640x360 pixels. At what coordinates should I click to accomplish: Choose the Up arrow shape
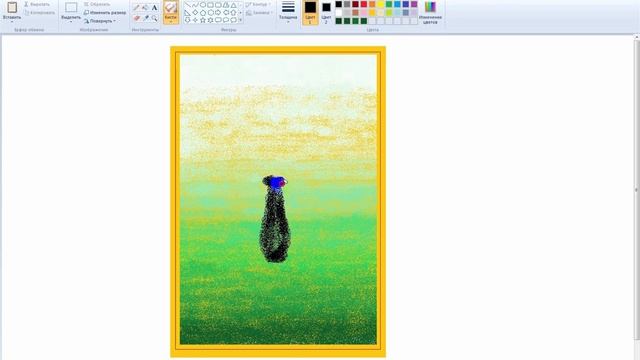233,13
